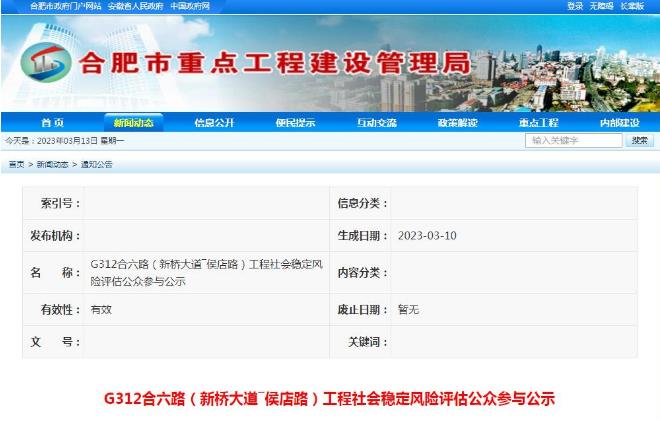
Task: Click the red article headline G312合六路
Action: pyautogui.click(x=329, y=398)
